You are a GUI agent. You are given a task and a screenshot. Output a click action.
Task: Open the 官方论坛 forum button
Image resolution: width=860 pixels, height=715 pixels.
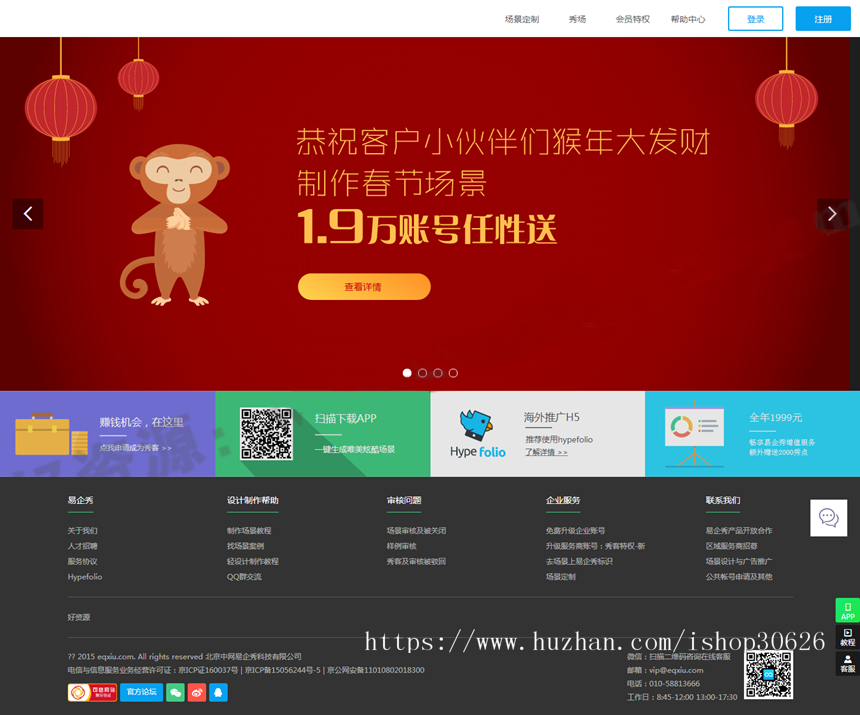tap(143, 692)
